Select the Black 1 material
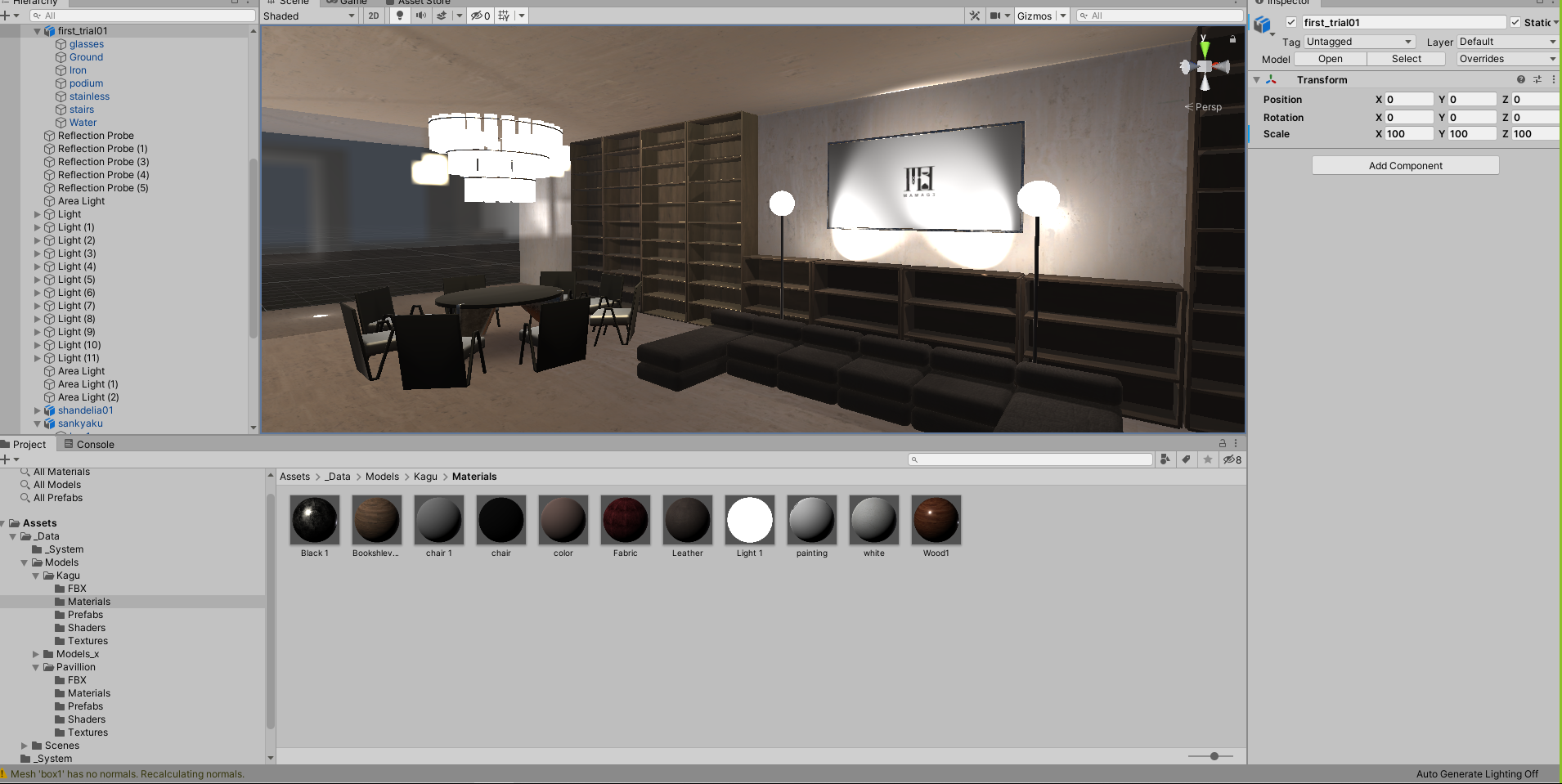 (x=315, y=520)
